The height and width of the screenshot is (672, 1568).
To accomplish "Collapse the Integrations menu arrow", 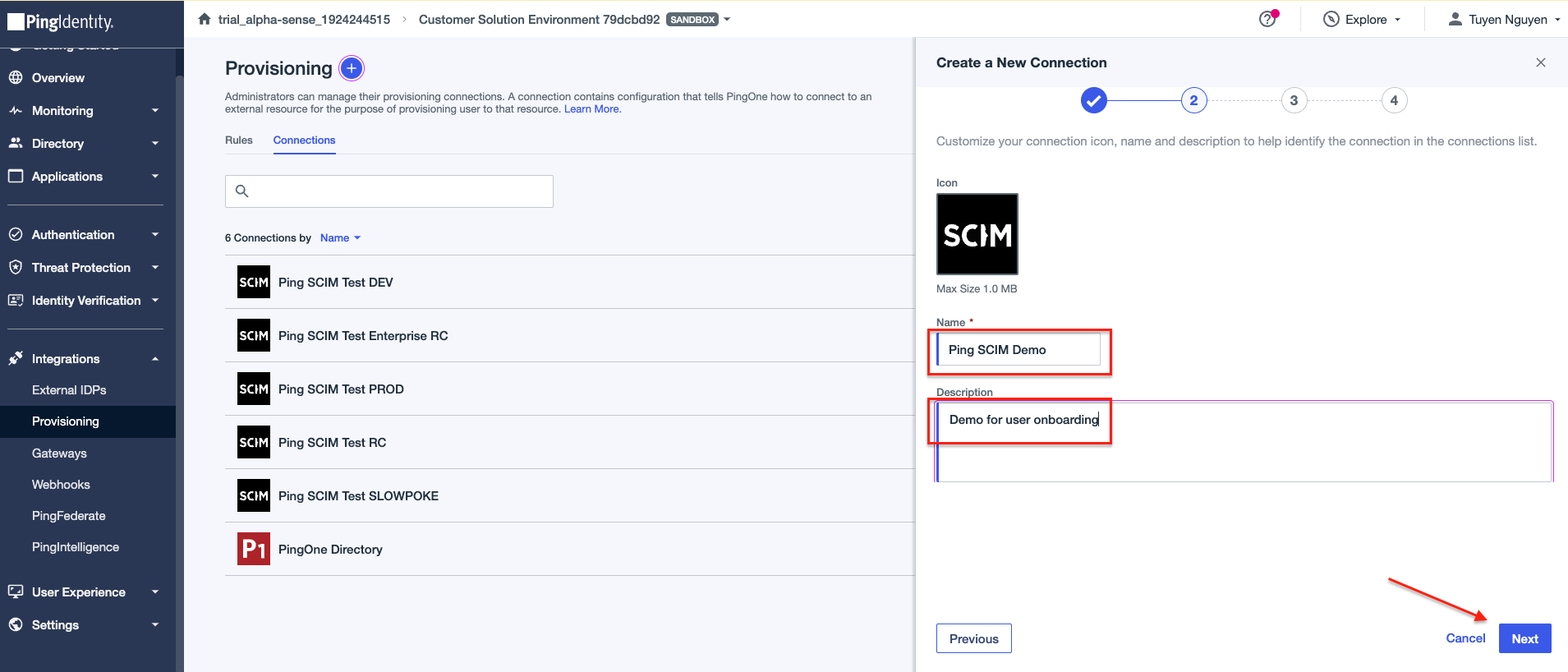I will (155, 358).
